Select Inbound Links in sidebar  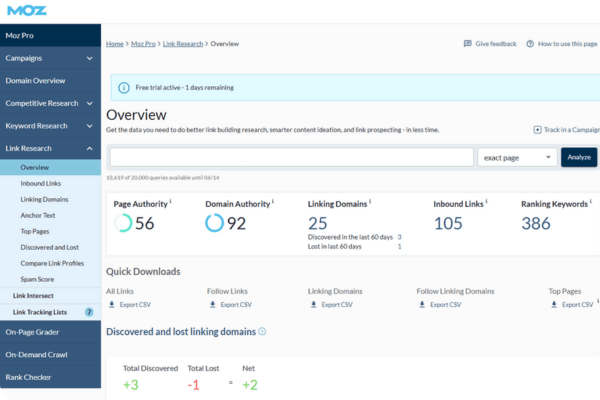(51, 183)
